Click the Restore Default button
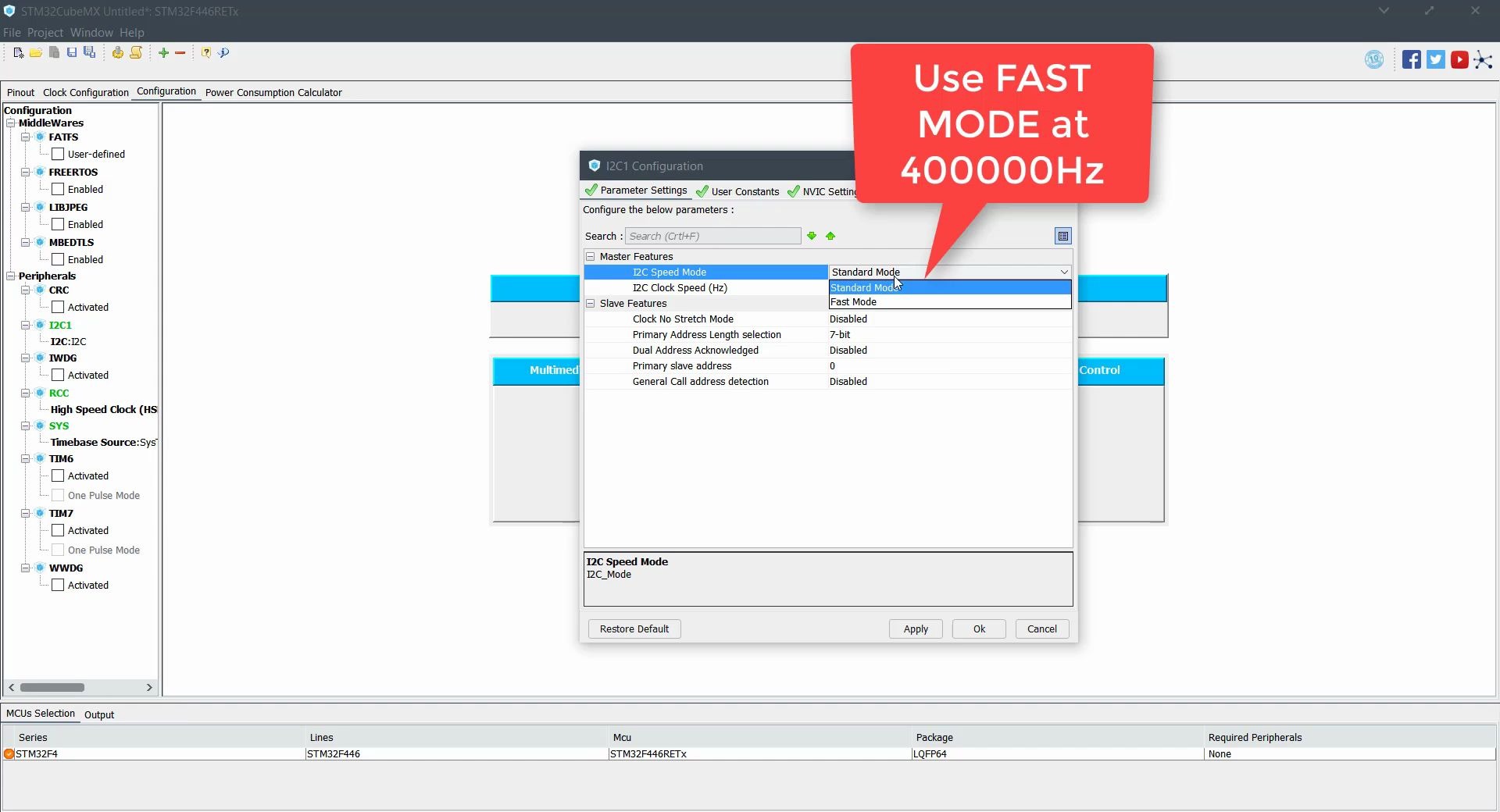 tap(634, 629)
